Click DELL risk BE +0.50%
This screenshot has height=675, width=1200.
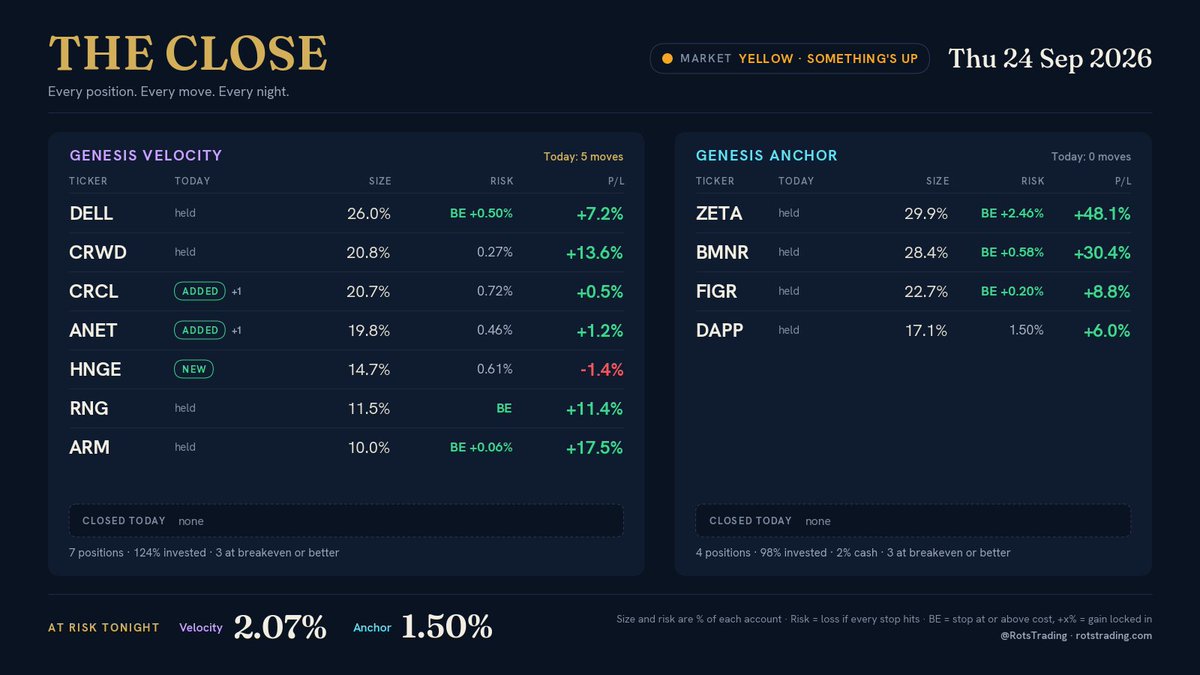point(481,213)
